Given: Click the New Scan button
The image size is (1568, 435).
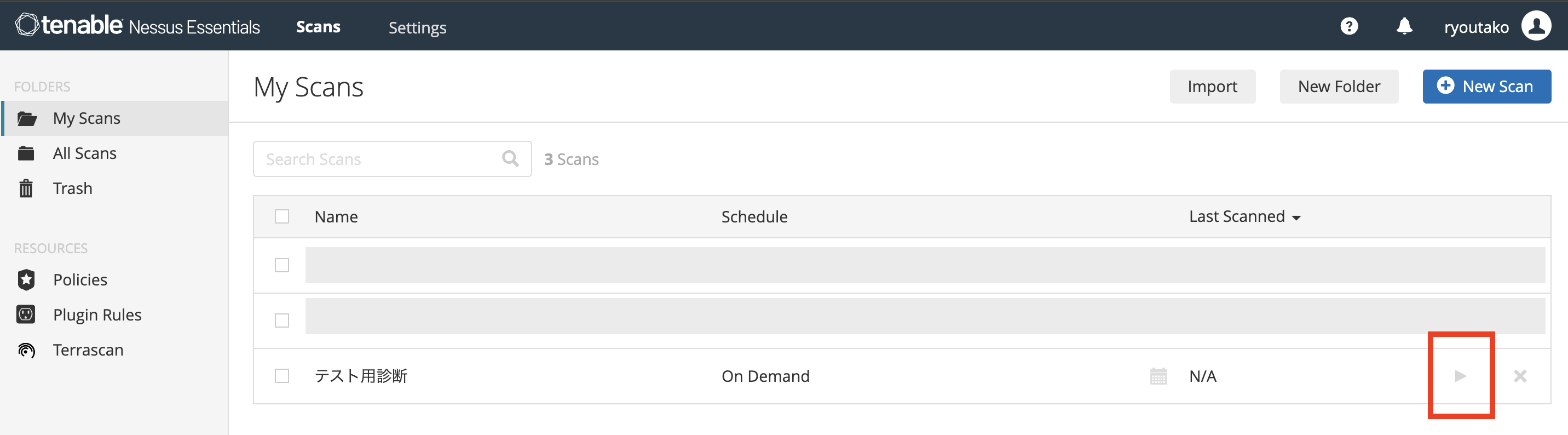Looking at the screenshot, I should pos(1486,87).
